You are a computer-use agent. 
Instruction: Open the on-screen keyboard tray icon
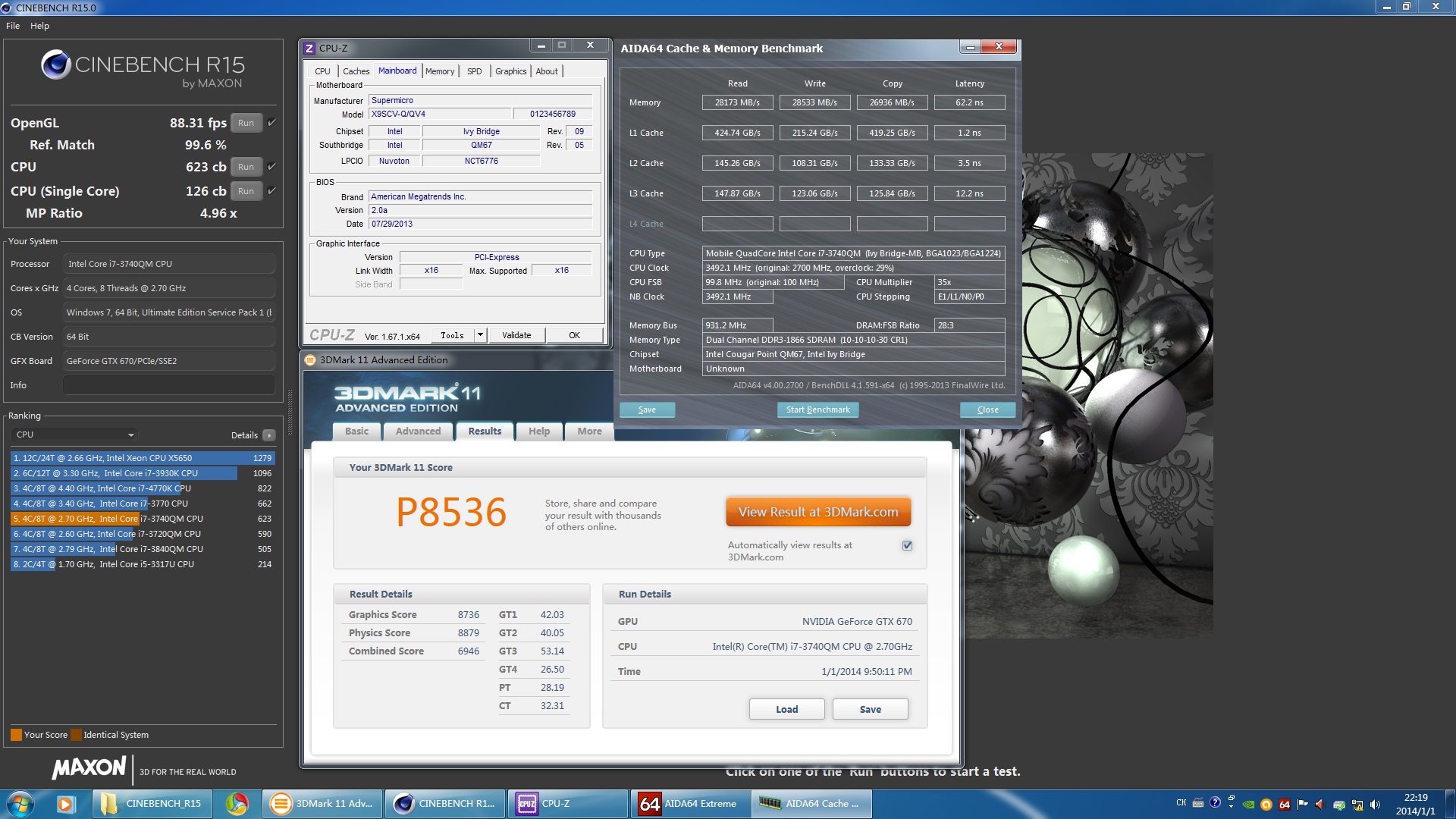point(1198,803)
